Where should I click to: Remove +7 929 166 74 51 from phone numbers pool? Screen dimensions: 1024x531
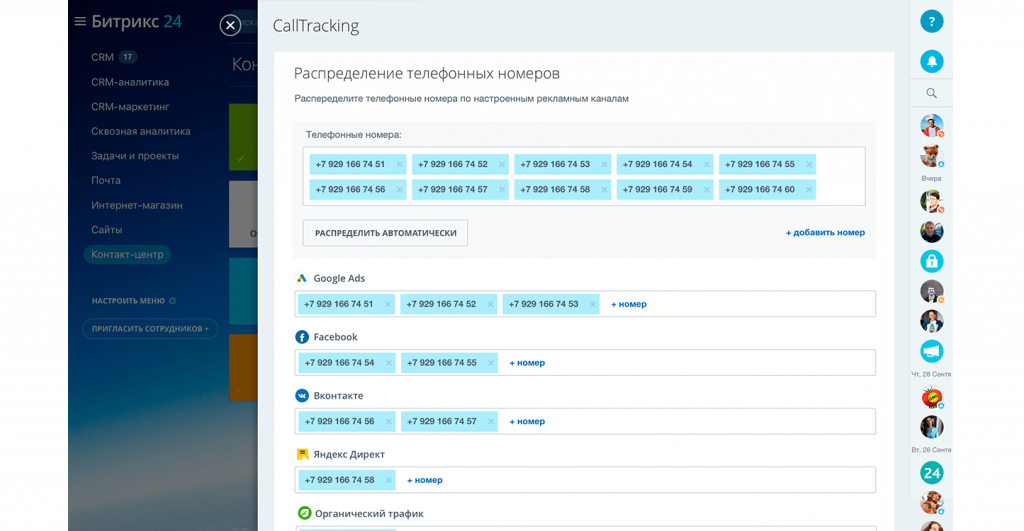click(400, 165)
